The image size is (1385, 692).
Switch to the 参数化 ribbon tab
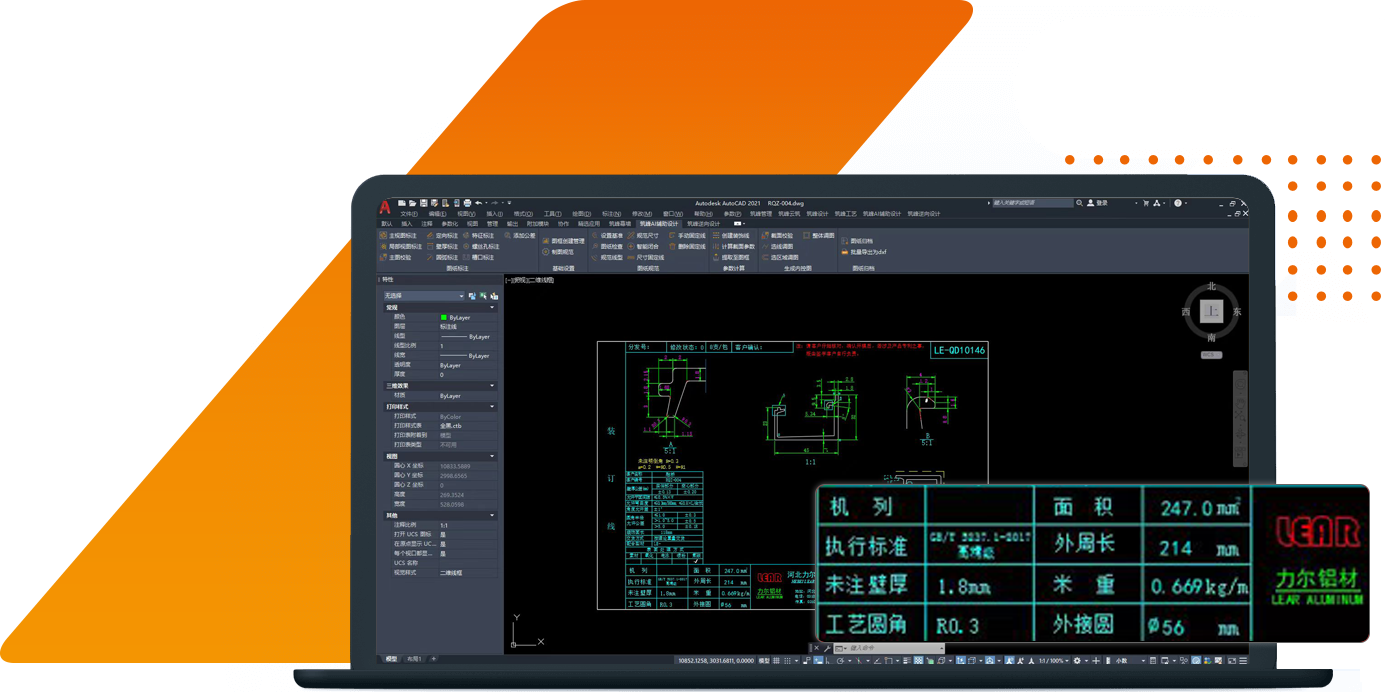tap(450, 224)
